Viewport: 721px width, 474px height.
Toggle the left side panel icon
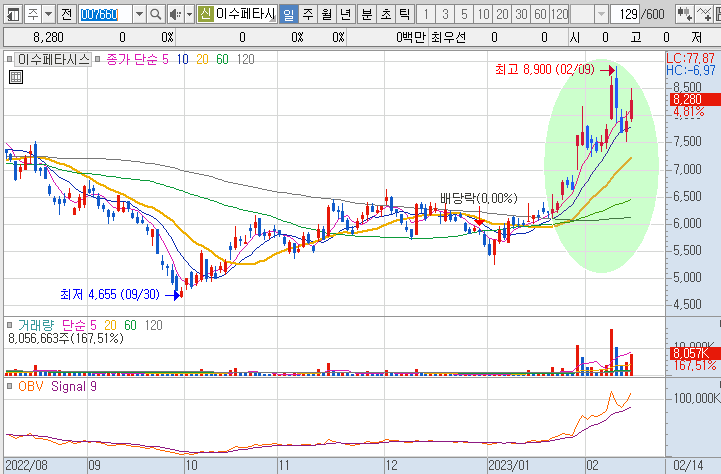13,14
